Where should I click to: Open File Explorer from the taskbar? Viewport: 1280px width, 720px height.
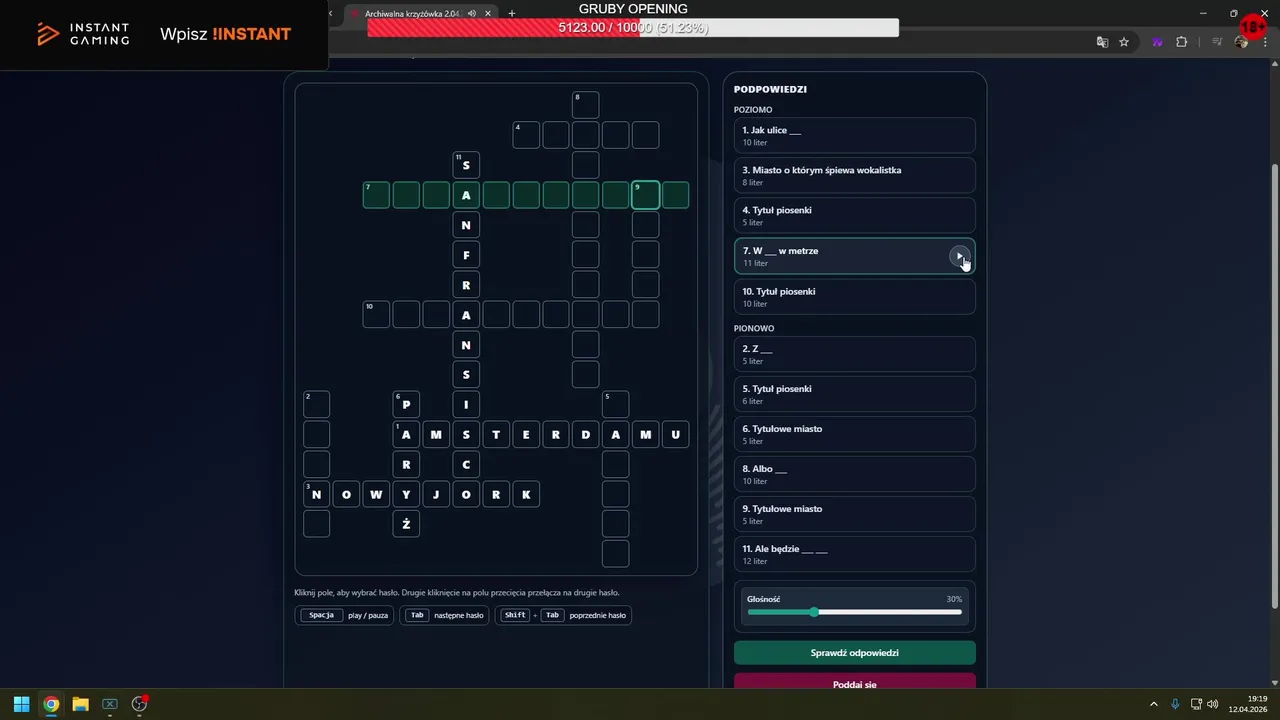tap(80, 704)
